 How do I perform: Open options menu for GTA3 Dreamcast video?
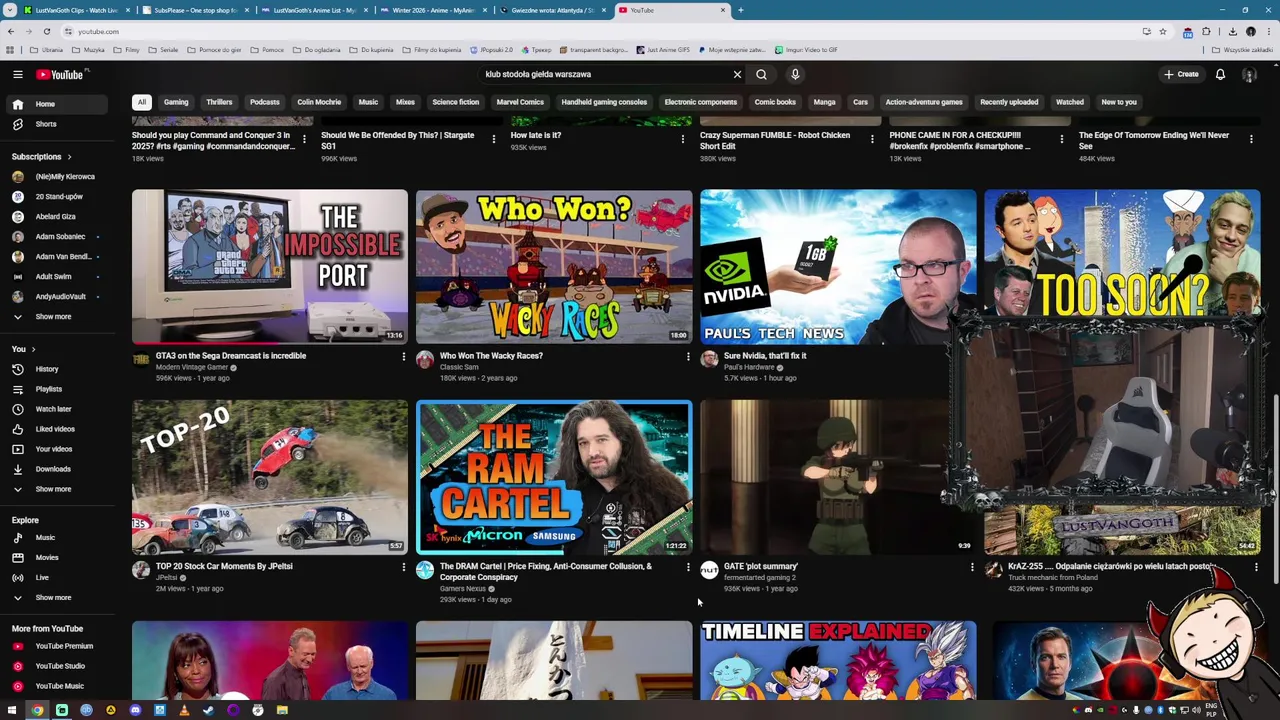pyautogui.click(x=403, y=357)
